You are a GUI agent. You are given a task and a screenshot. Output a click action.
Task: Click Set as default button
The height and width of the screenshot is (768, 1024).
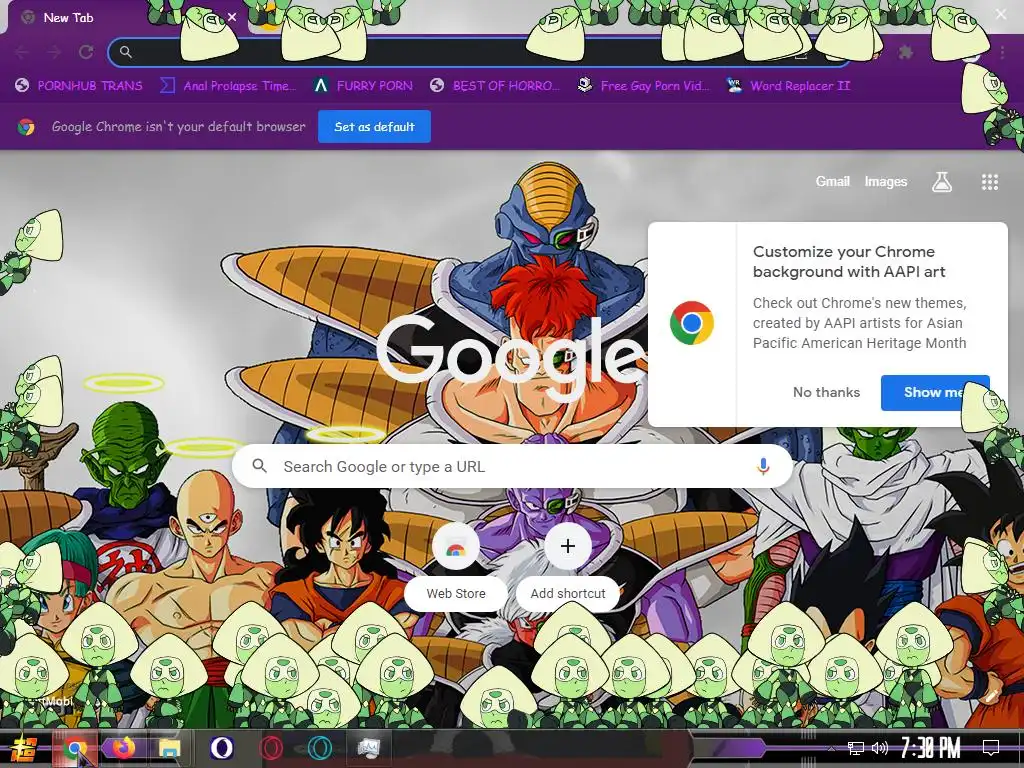374,127
